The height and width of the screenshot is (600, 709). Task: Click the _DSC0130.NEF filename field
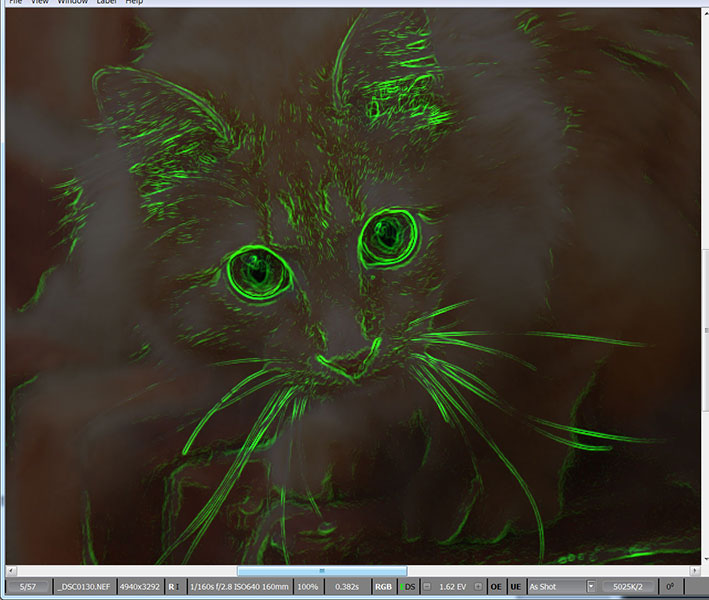click(x=85, y=586)
